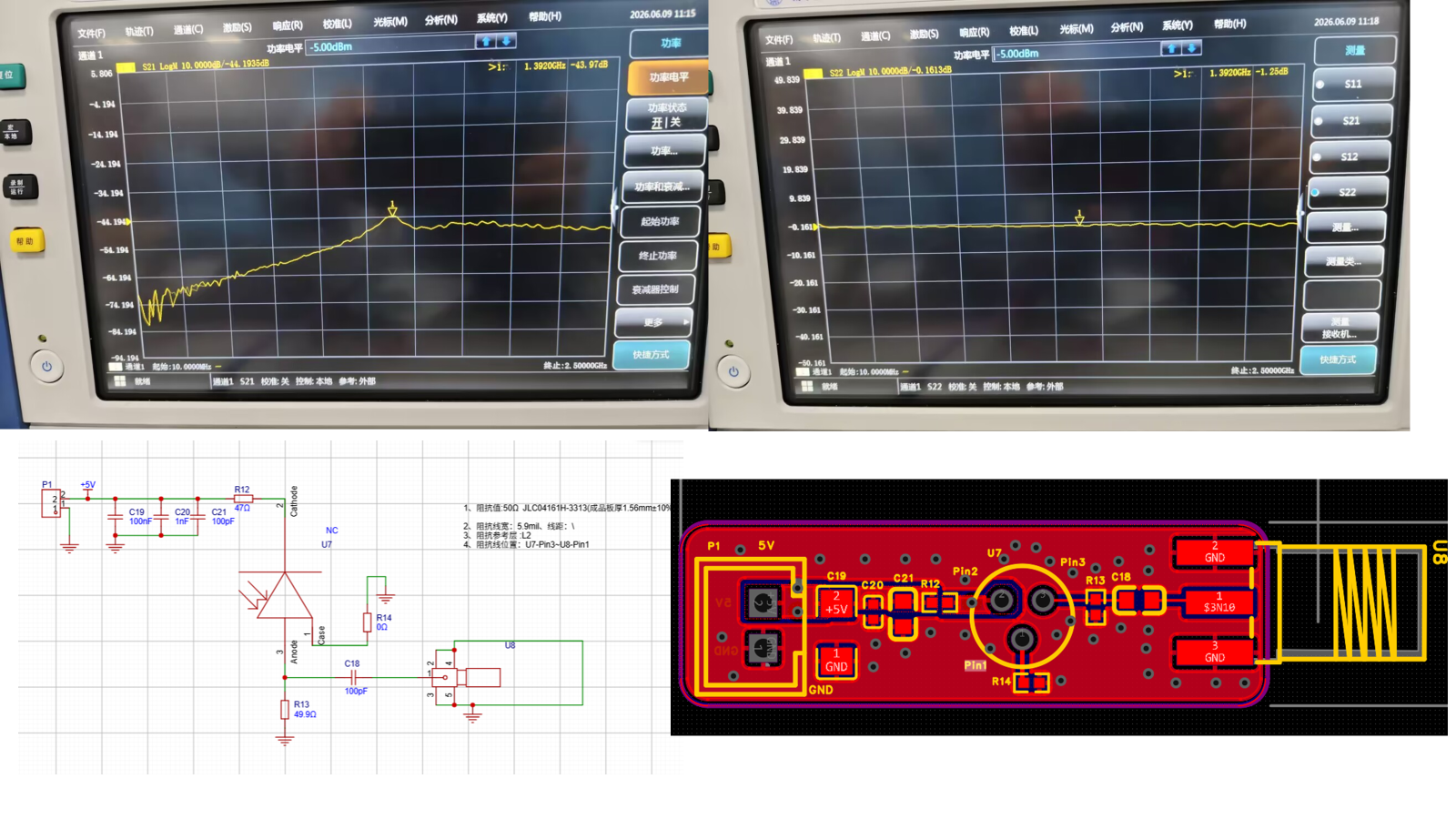Click the U7 circular footprint on the PCB
1456x819 pixels.
[x=1022, y=615]
